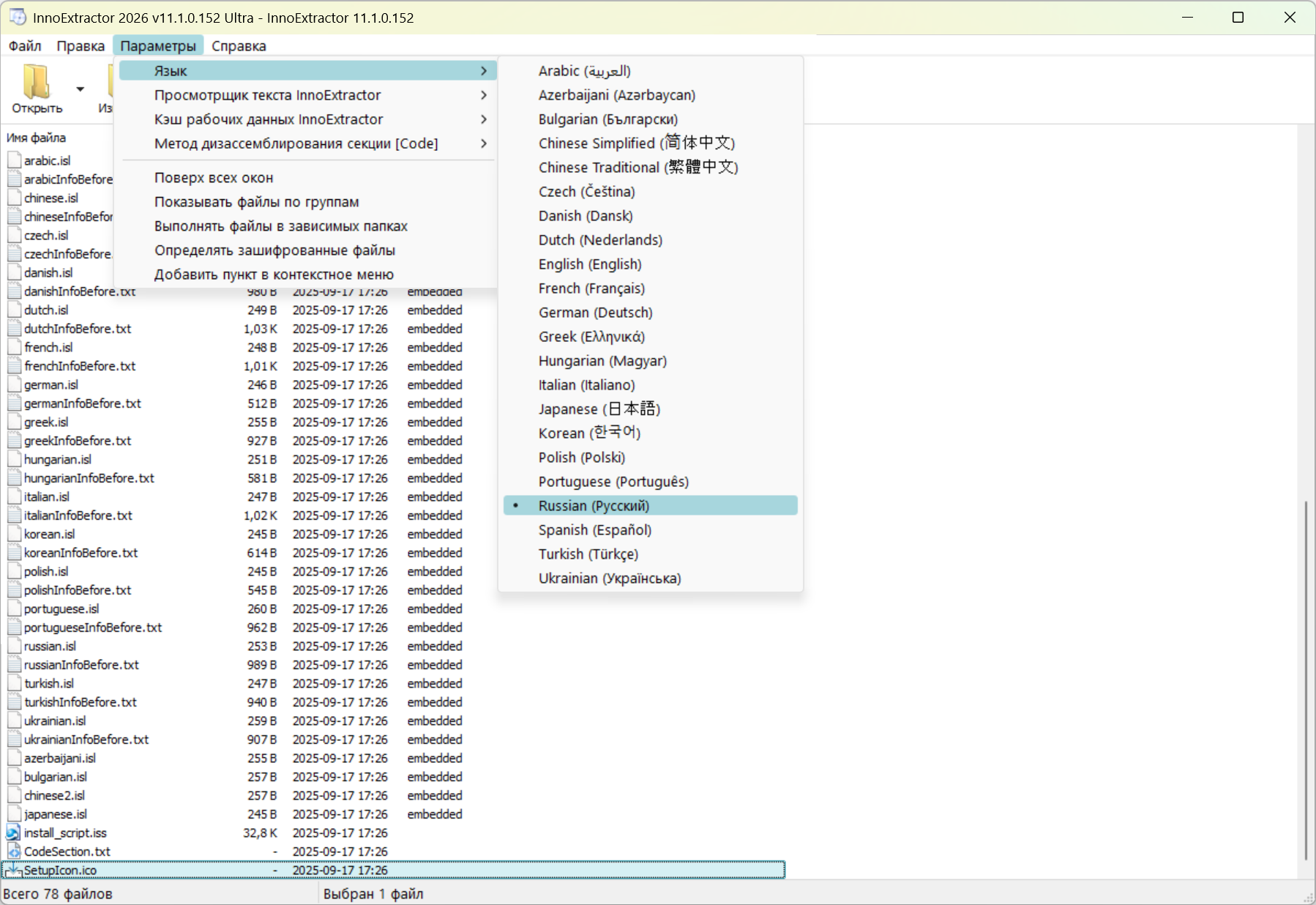Select Arabic language
1316x905 pixels.
651,71
